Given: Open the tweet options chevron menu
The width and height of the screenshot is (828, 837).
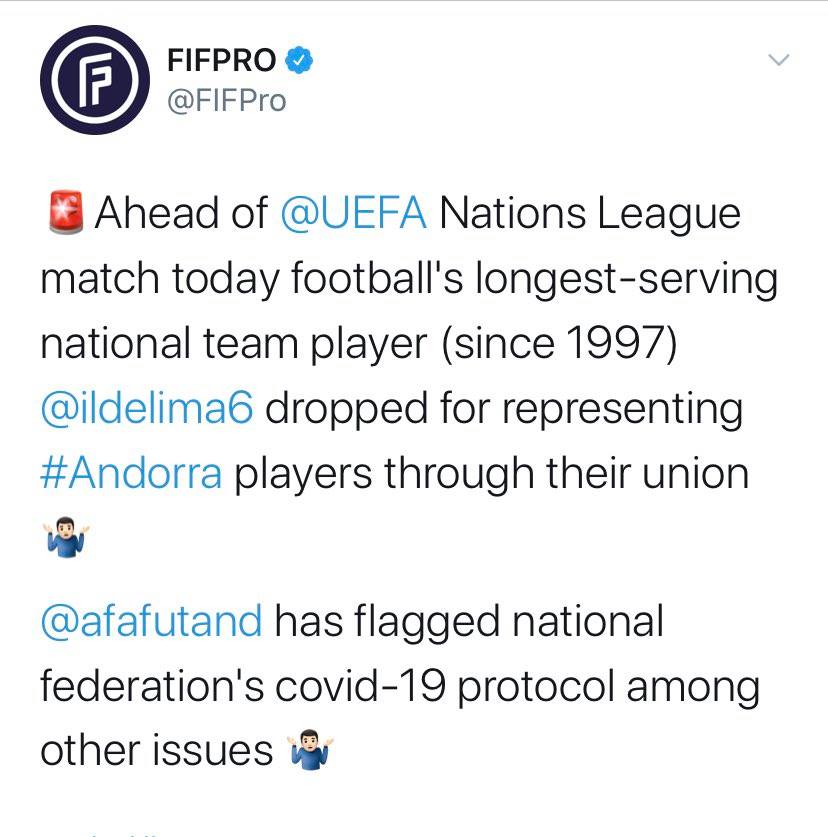Looking at the screenshot, I should pos(778,59).
